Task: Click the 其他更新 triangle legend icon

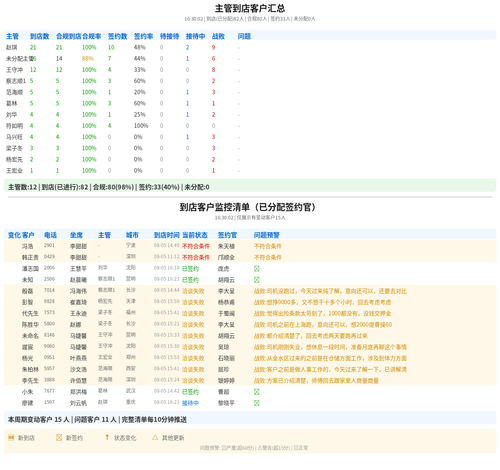Action: pyautogui.click(x=155, y=437)
